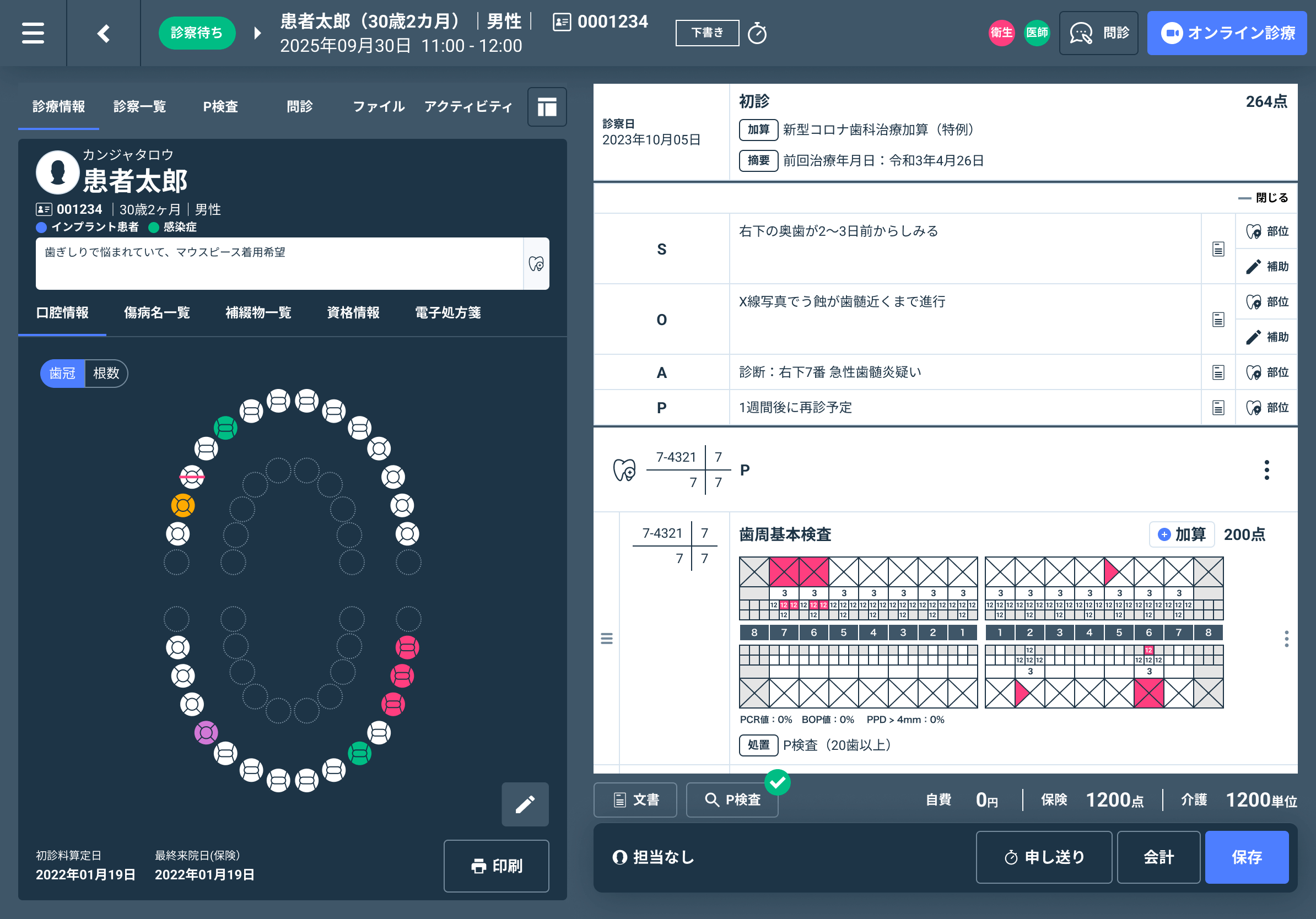
Task: Toggle the panel layout icon
Action: click(x=546, y=106)
